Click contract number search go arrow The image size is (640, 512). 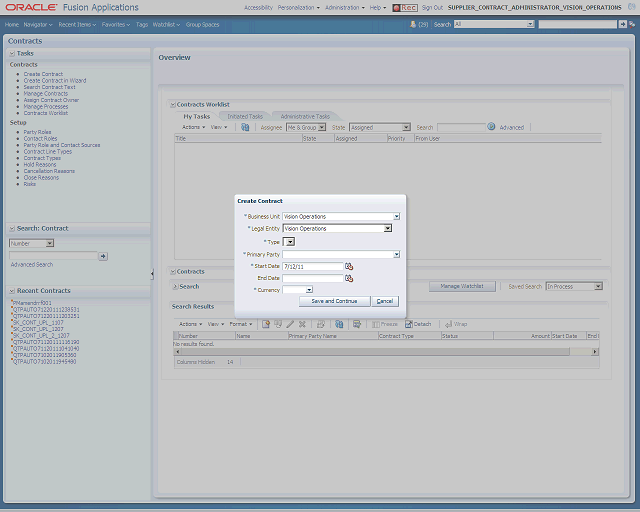coord(103,256)
